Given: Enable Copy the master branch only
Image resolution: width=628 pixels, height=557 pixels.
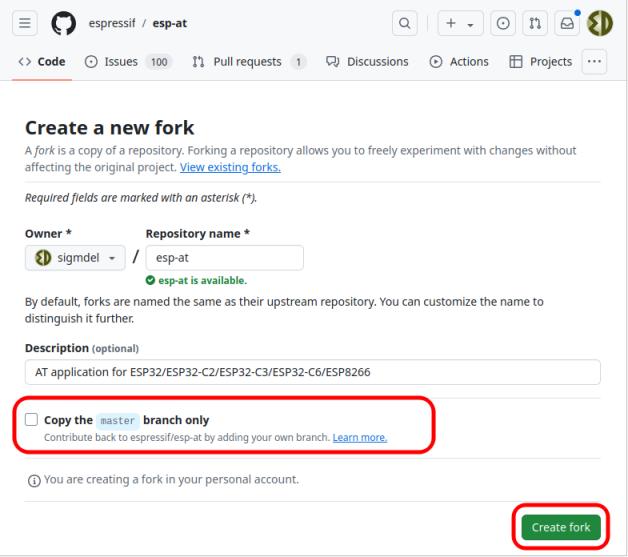Looking at the screenshot, I should point(32,420).
